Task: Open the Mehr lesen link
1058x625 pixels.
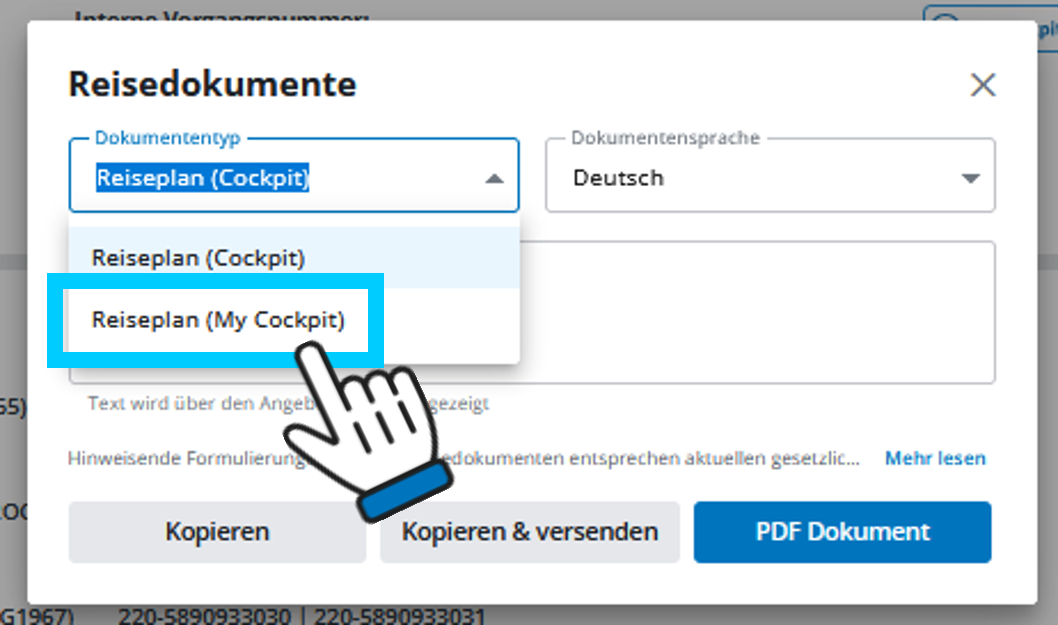Action: point(934,458)
